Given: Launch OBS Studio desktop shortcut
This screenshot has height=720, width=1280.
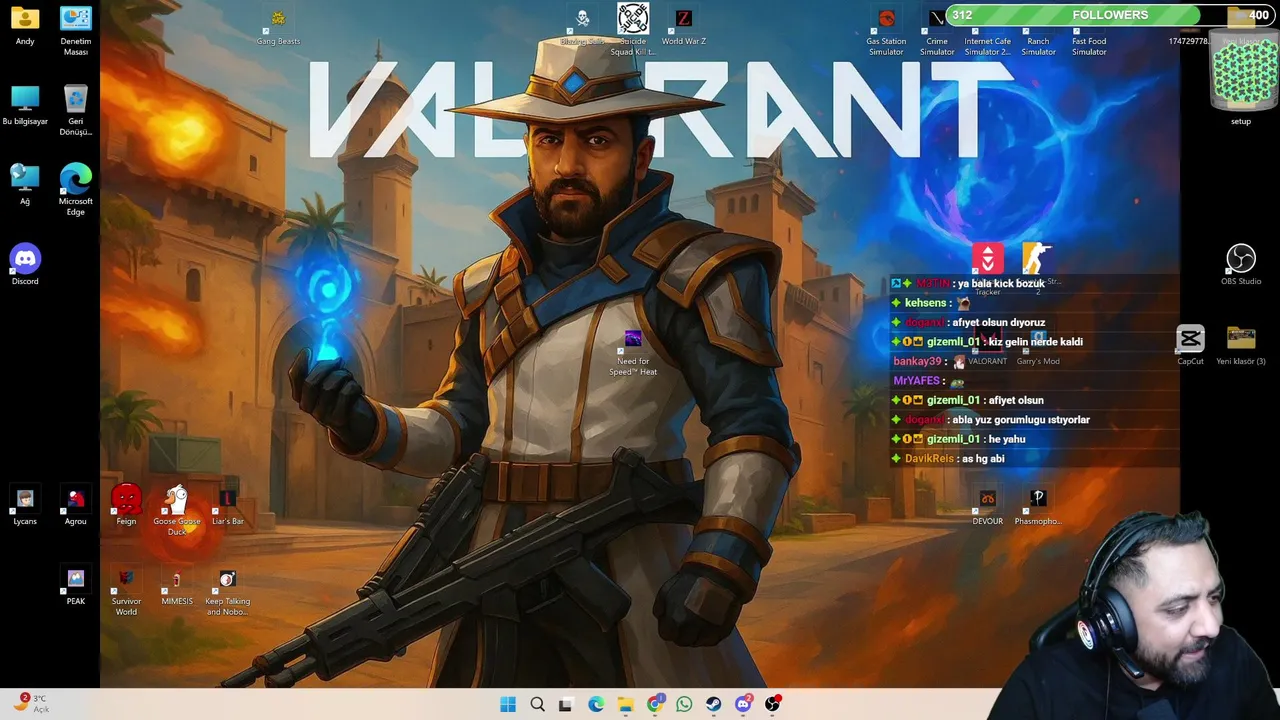Looking at the screenshot, I should (x=1241, y=259).
